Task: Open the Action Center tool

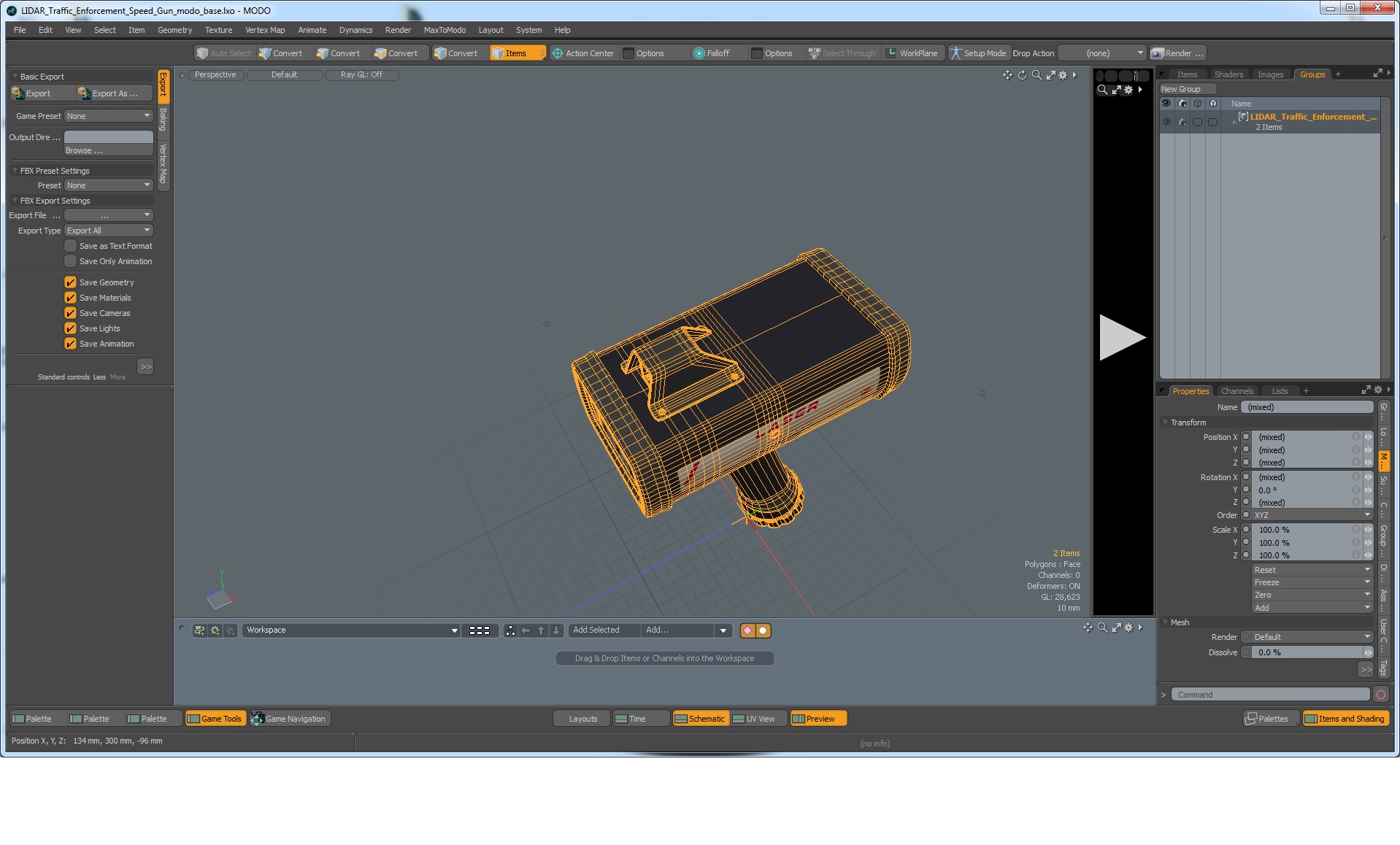Action: tap(583, 53)
